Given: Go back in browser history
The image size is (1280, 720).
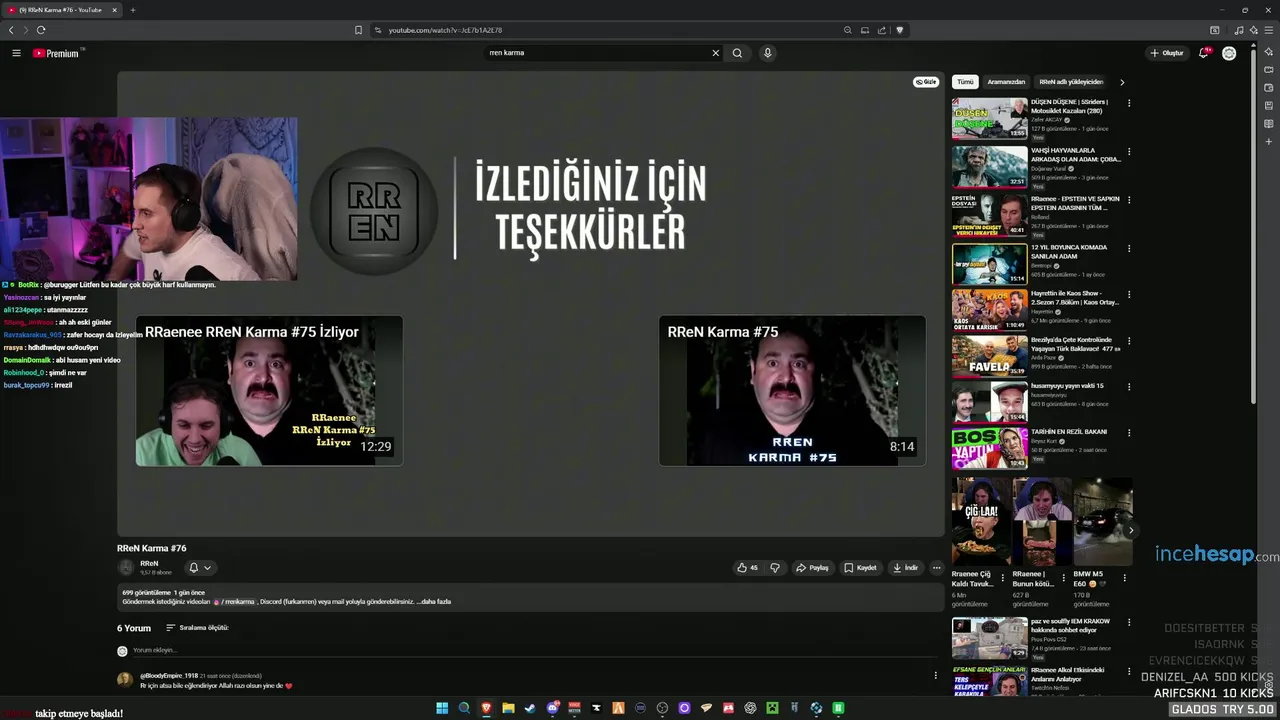Looking at the screenshot, I should click(x=11, y=30).
